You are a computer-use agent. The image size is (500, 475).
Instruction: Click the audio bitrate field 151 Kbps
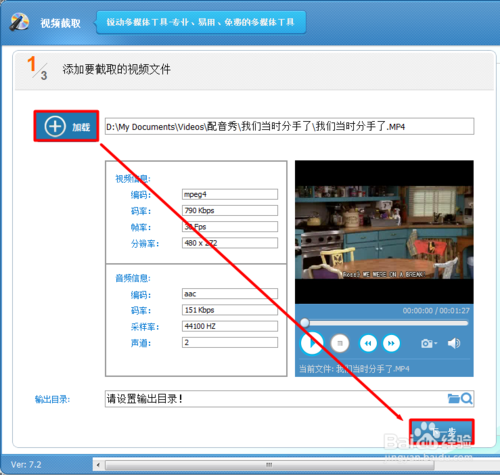tap(230, 310)
